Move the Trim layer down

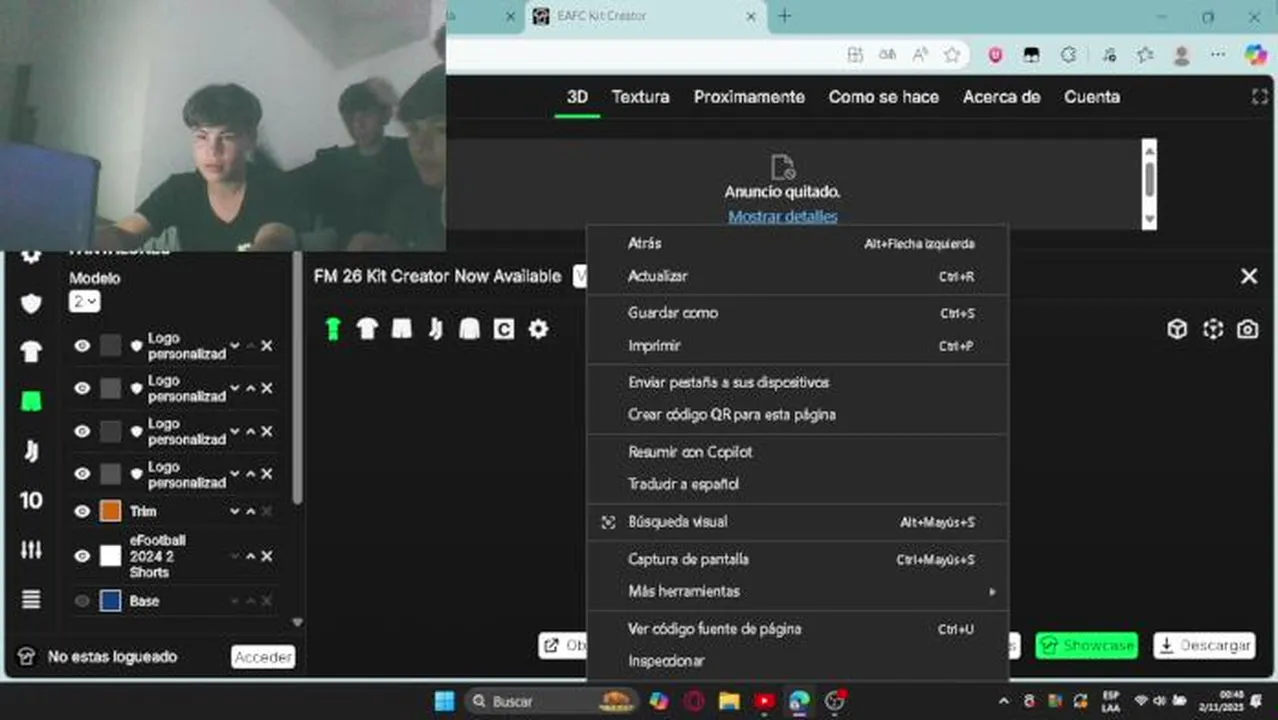point(235,511)
